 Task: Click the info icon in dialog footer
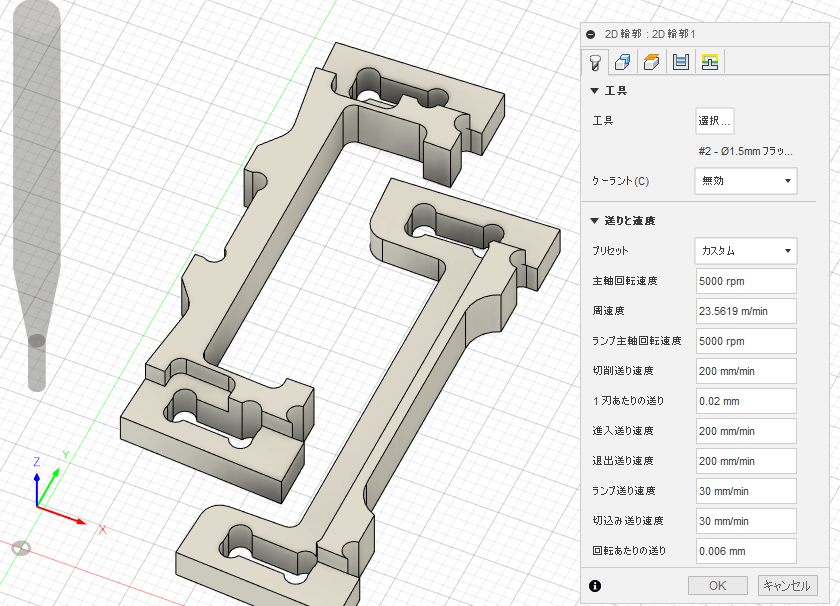595,586
